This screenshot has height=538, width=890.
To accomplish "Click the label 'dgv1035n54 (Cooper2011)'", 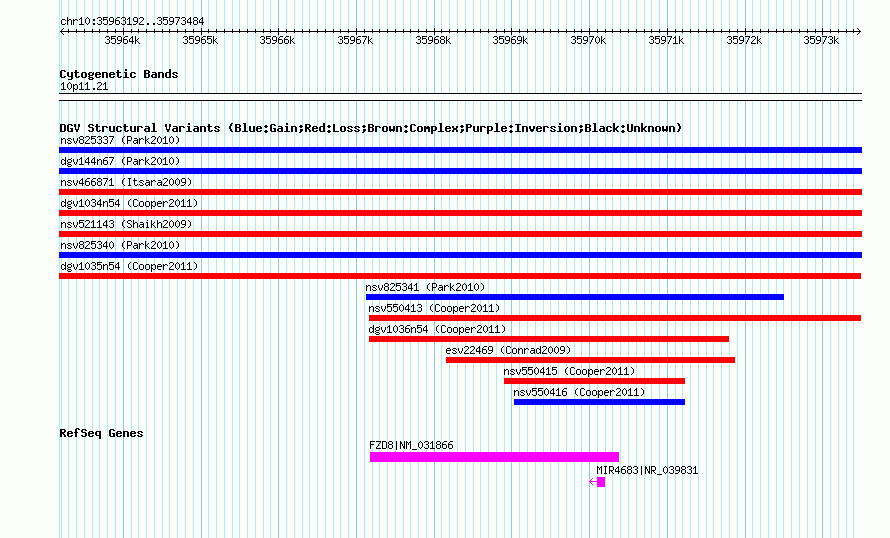I will tap(129, 266).
